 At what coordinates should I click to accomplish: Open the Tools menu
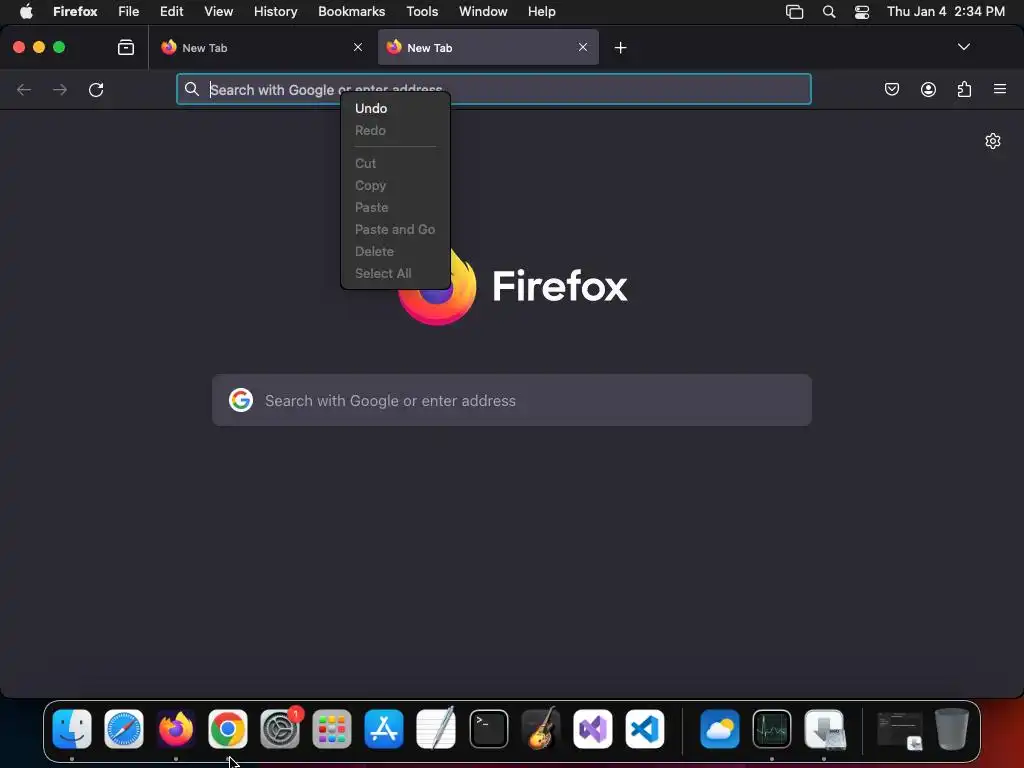tap(422, 12)
